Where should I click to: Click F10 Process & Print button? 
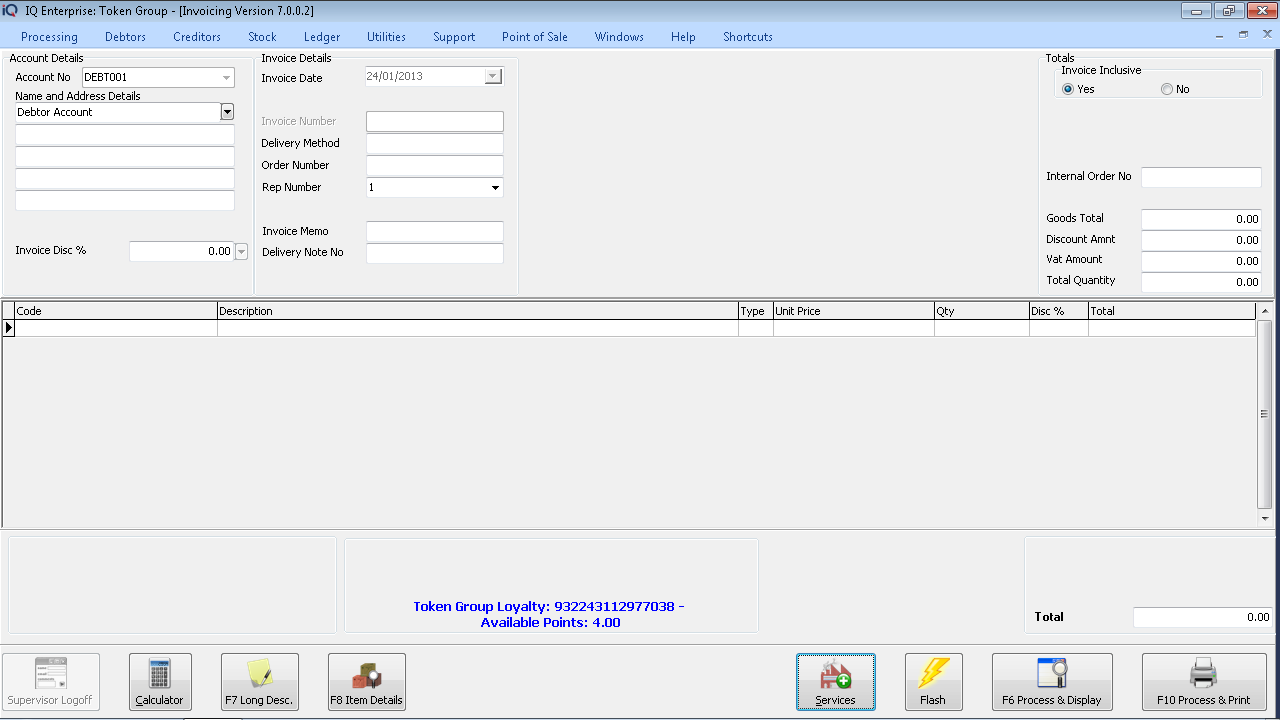point(1204,682)
